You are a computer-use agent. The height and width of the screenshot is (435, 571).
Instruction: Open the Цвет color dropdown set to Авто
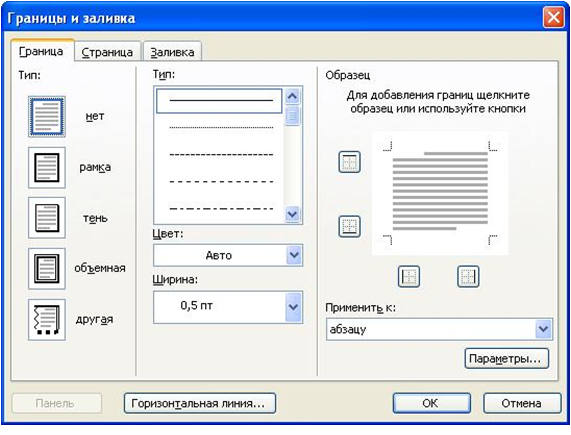point(228,255)
